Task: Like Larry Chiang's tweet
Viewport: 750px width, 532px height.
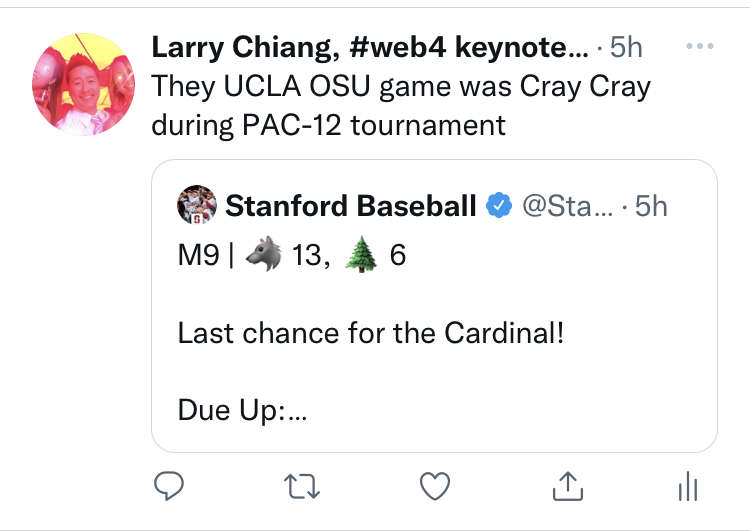Action: [433, 486]
